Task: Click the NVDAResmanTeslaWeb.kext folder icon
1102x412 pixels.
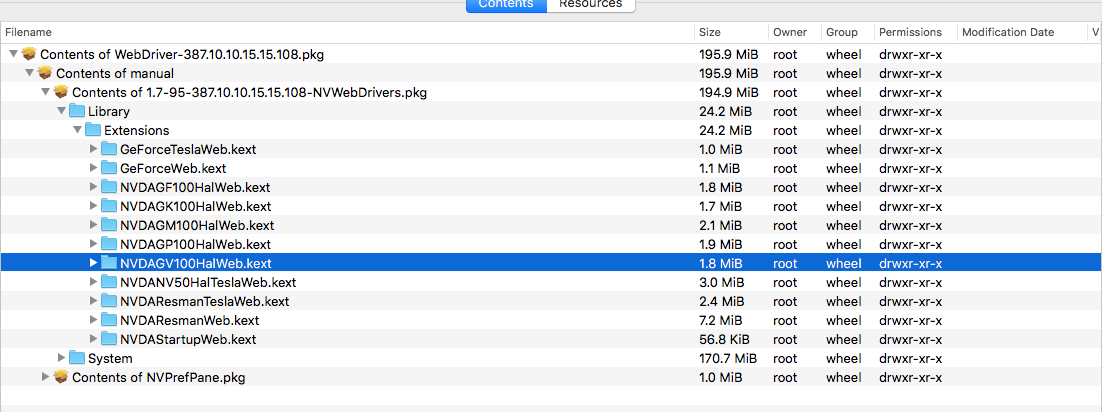Action: 109,301
